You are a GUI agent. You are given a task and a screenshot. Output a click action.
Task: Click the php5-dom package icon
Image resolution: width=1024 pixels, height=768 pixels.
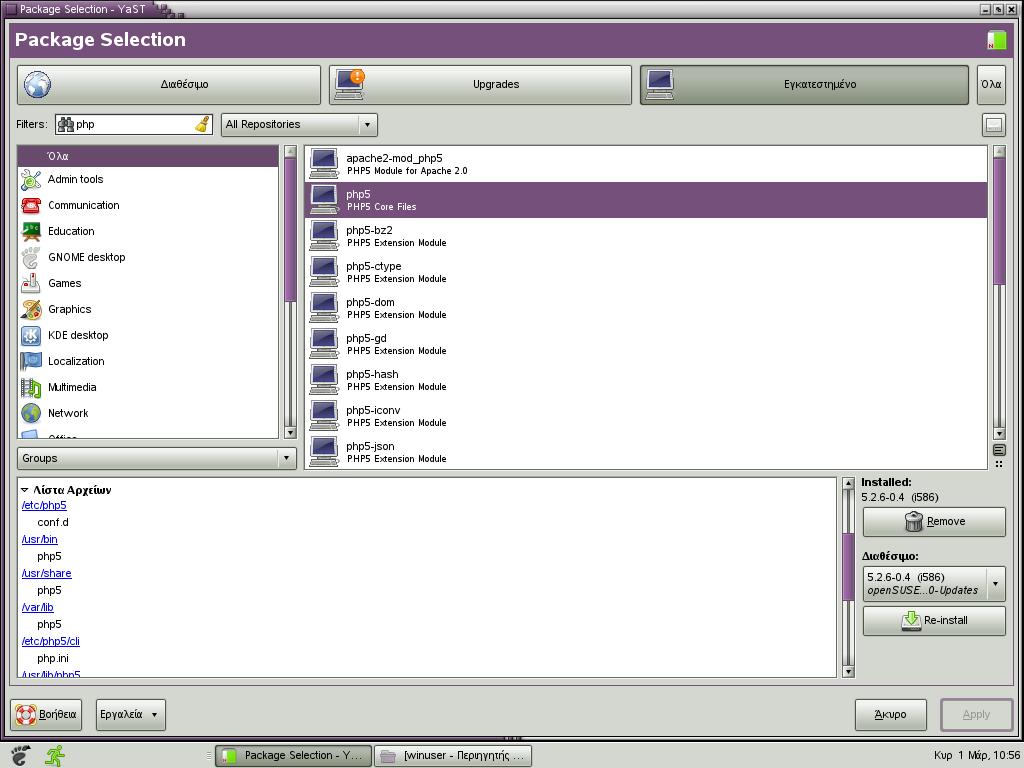point(324,308)
